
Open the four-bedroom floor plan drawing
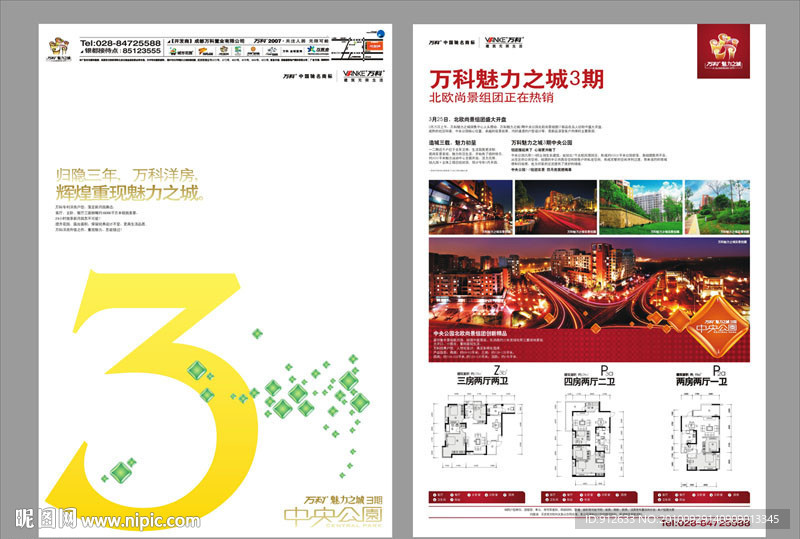click(590, 439)
